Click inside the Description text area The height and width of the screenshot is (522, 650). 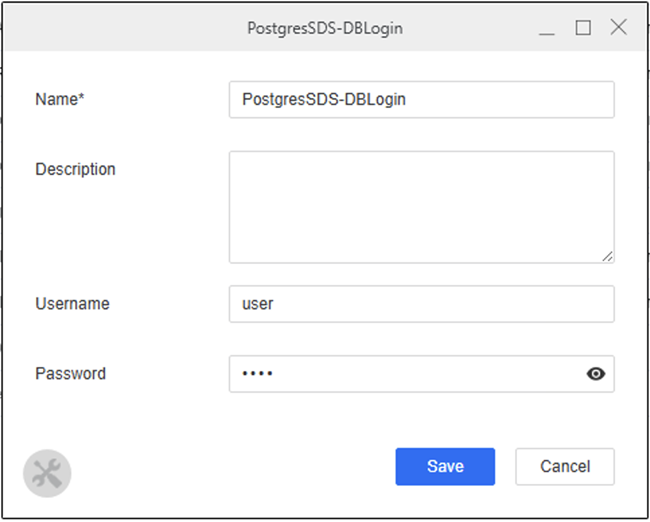pyautogui.click(x=421, y=207)
